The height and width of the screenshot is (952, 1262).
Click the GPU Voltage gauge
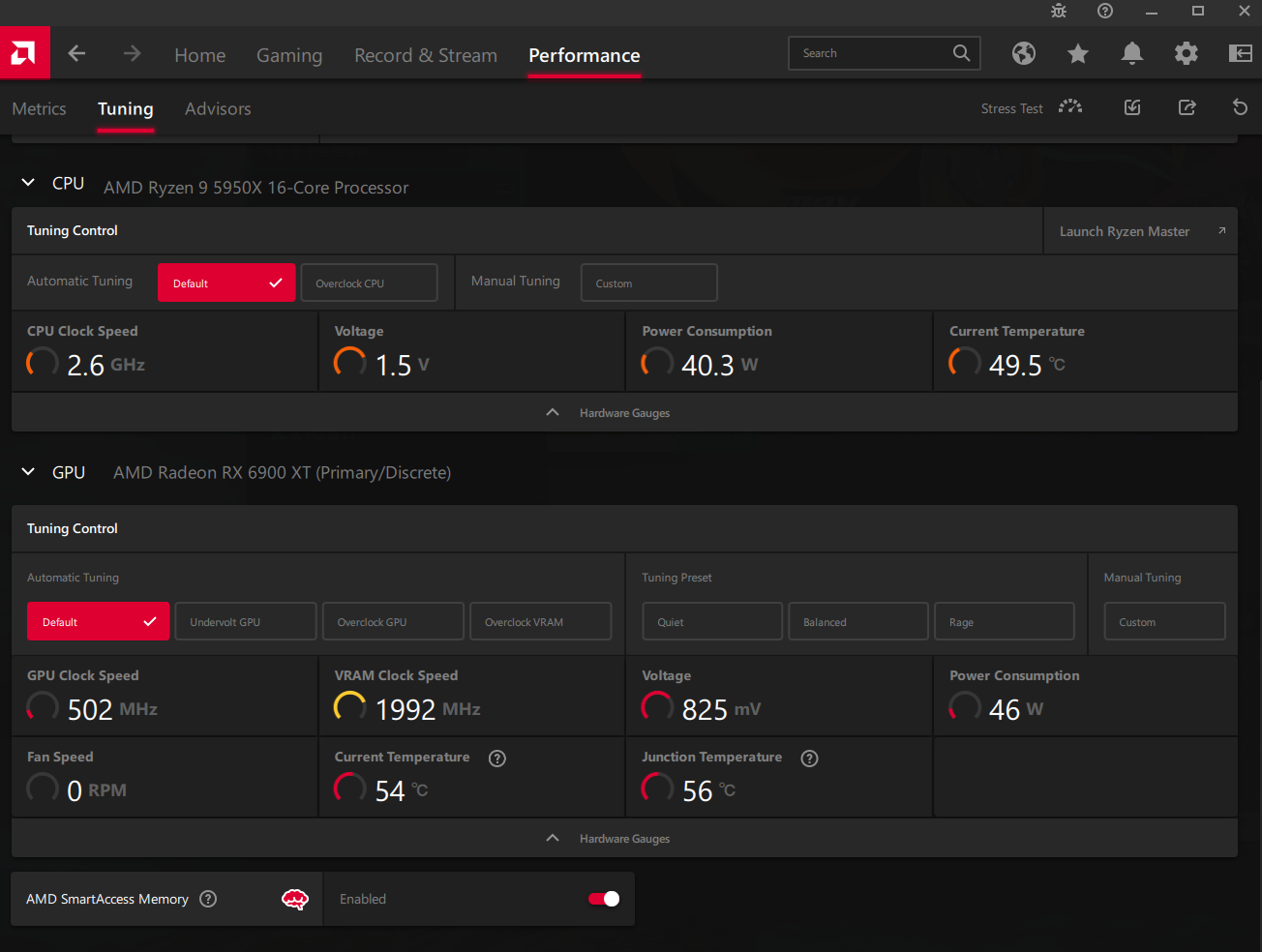point(657,707)
